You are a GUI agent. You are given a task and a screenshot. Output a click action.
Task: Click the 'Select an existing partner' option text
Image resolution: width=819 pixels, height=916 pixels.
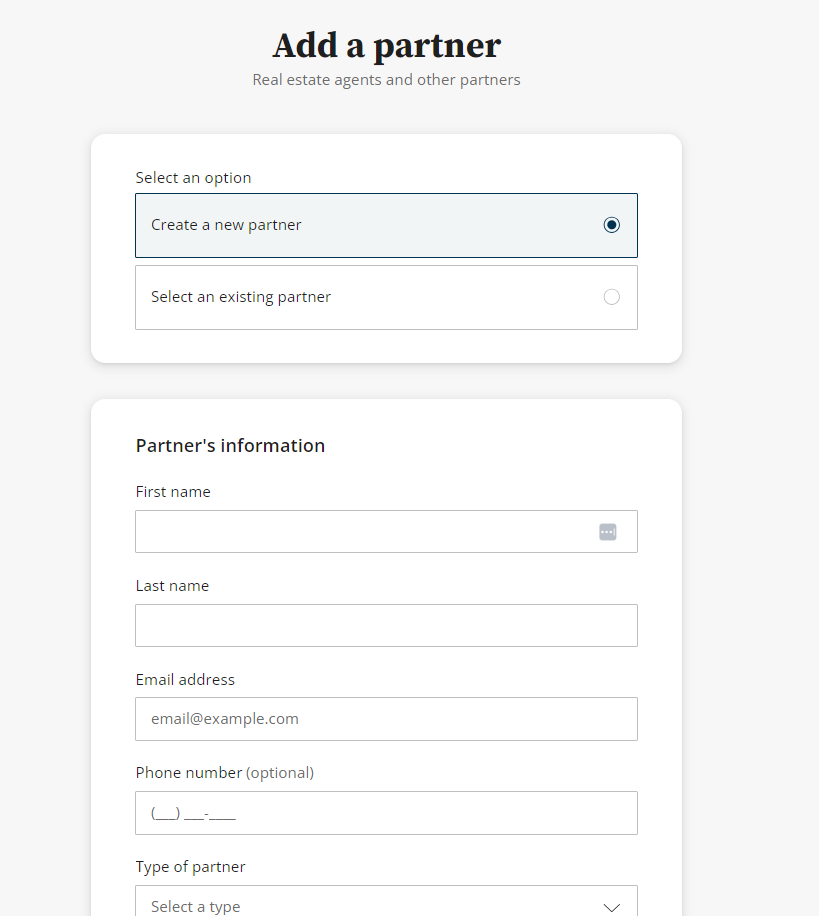tap(241, 297)
